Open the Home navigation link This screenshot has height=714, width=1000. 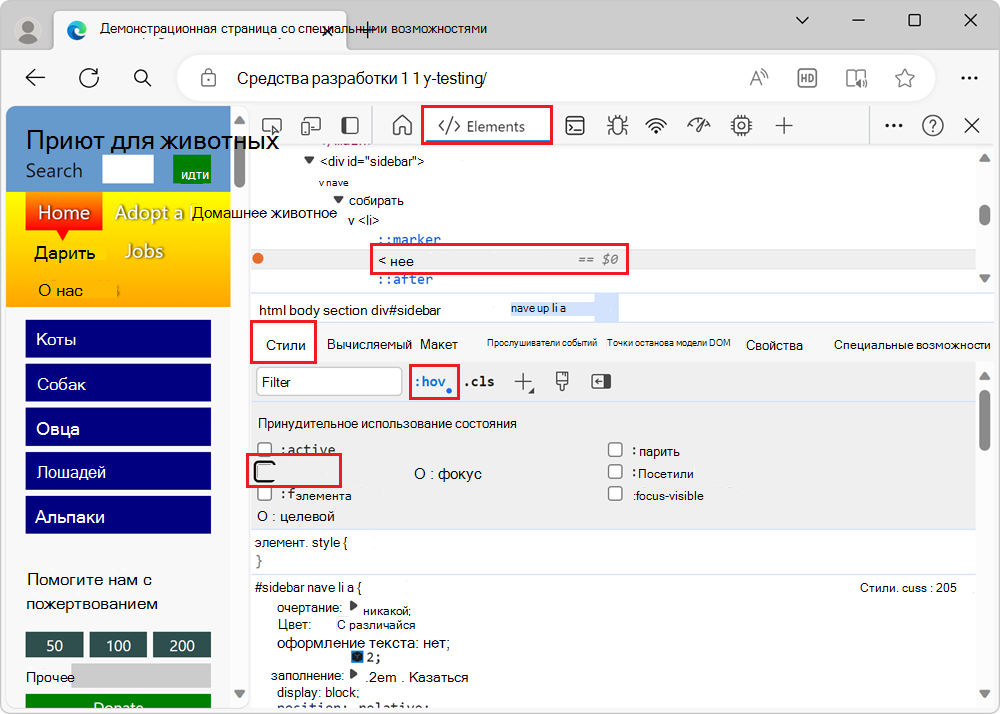click(64, 212)
